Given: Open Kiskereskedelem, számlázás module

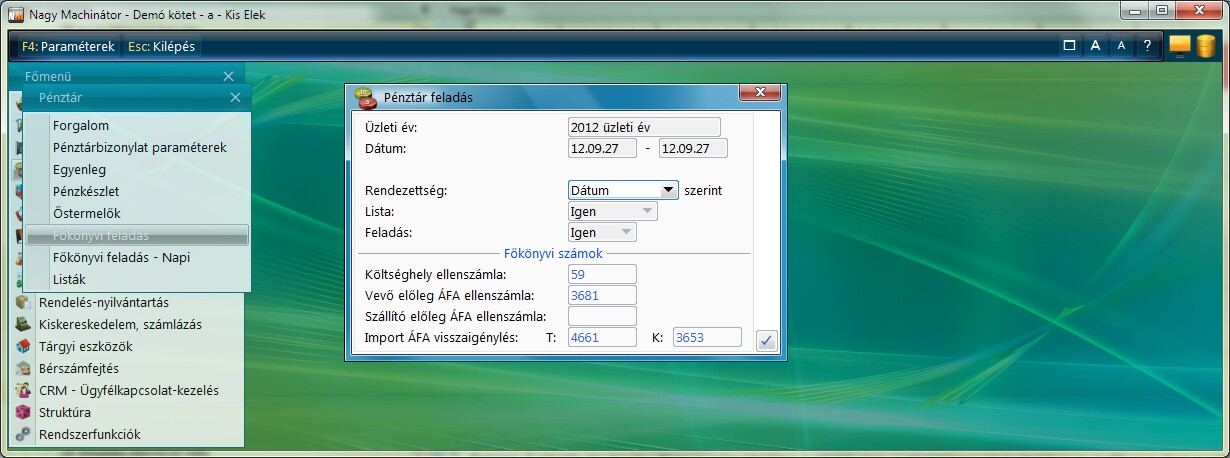Looking at the screenshot, I should click(x=120, y=324).
